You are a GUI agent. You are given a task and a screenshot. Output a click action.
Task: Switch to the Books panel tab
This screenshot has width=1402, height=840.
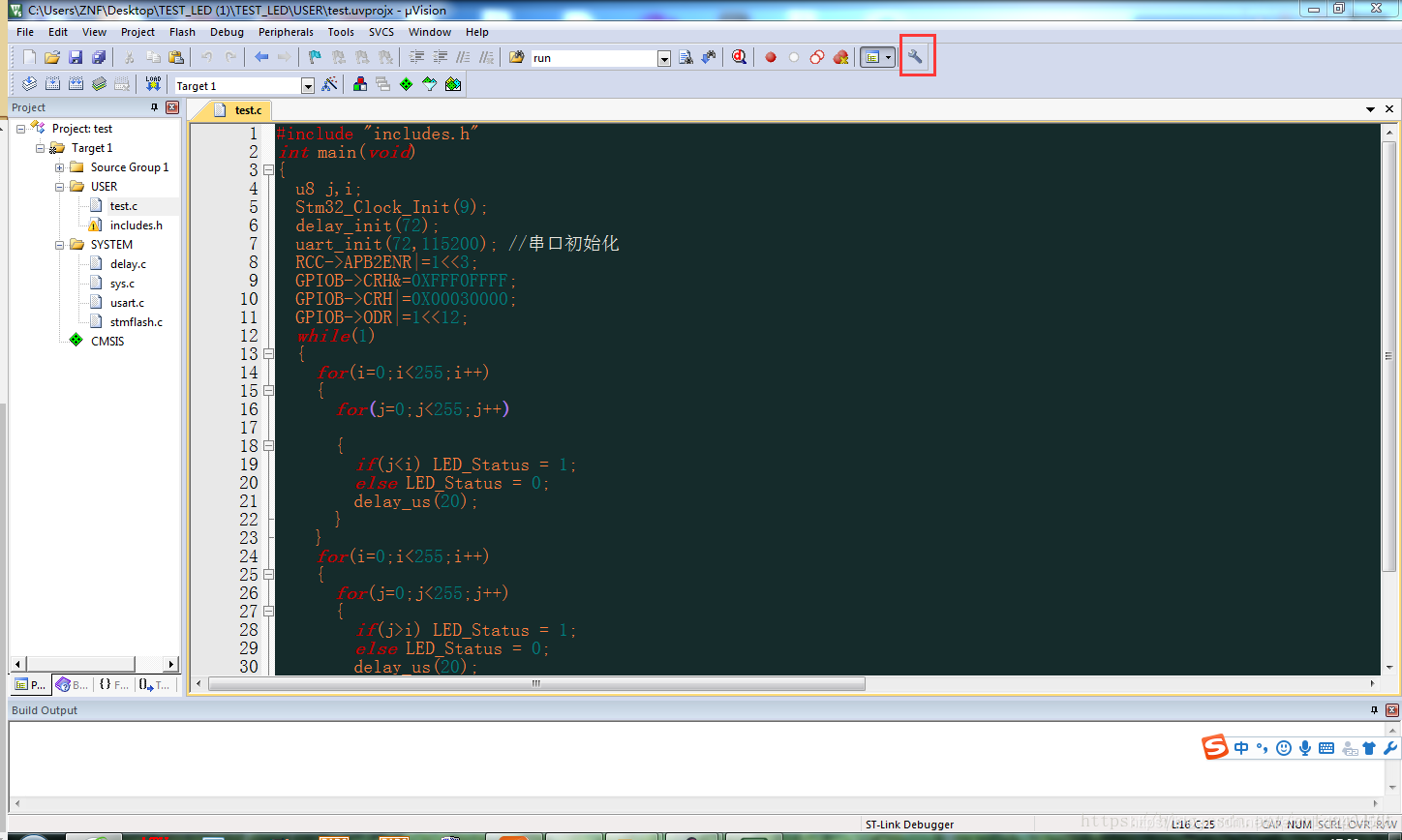pyautogui.click(x=74, y=684)
